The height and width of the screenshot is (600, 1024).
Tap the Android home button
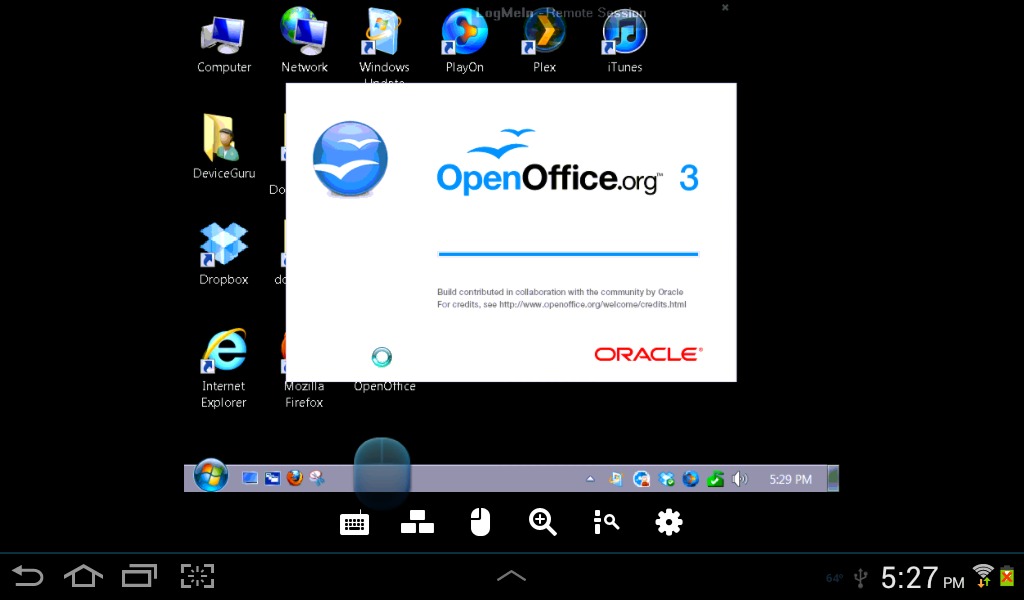tap(84, 576)
